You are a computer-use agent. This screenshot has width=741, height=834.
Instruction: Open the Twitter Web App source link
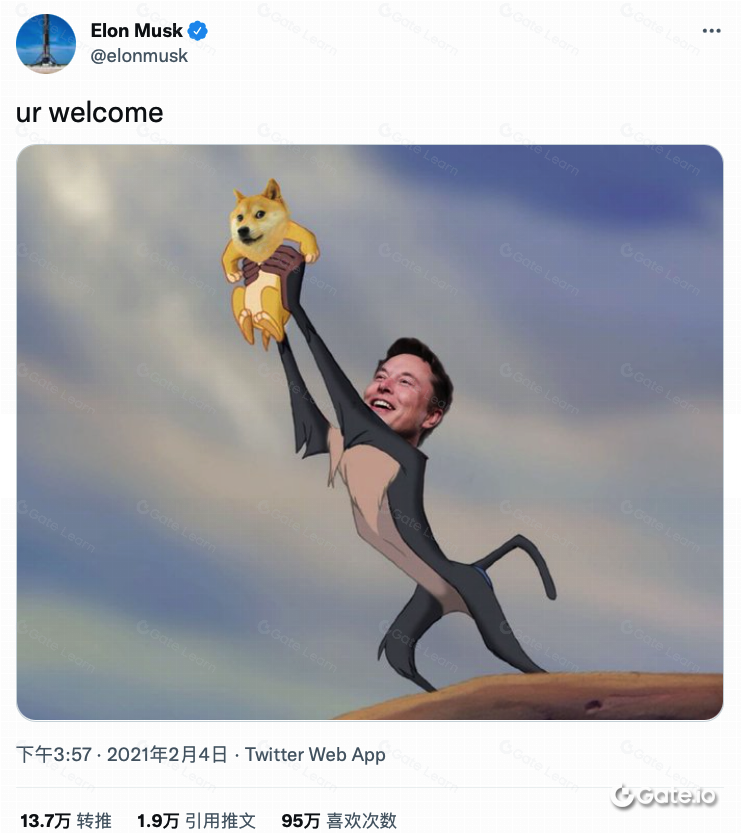315,754
